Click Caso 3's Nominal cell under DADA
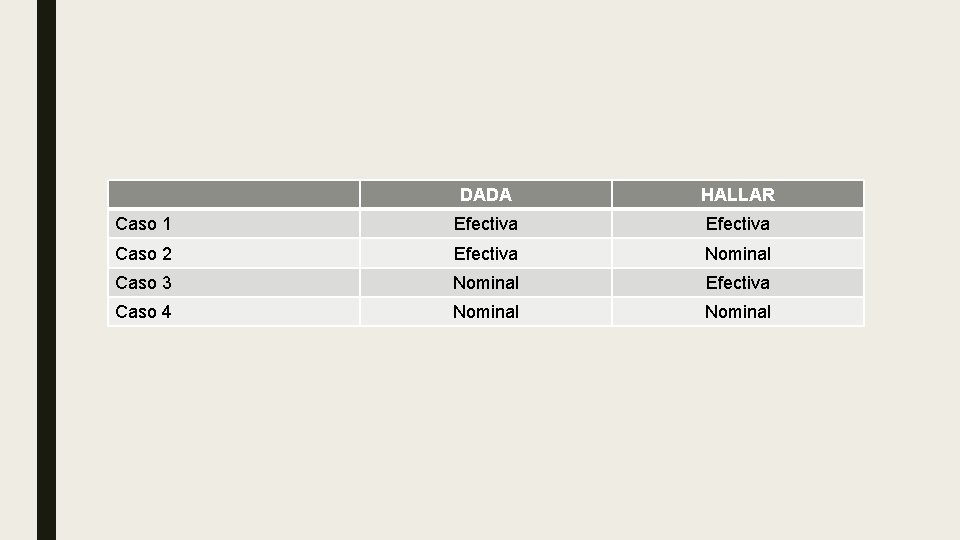This screenshot has width=960, height=540. (486, 283)
